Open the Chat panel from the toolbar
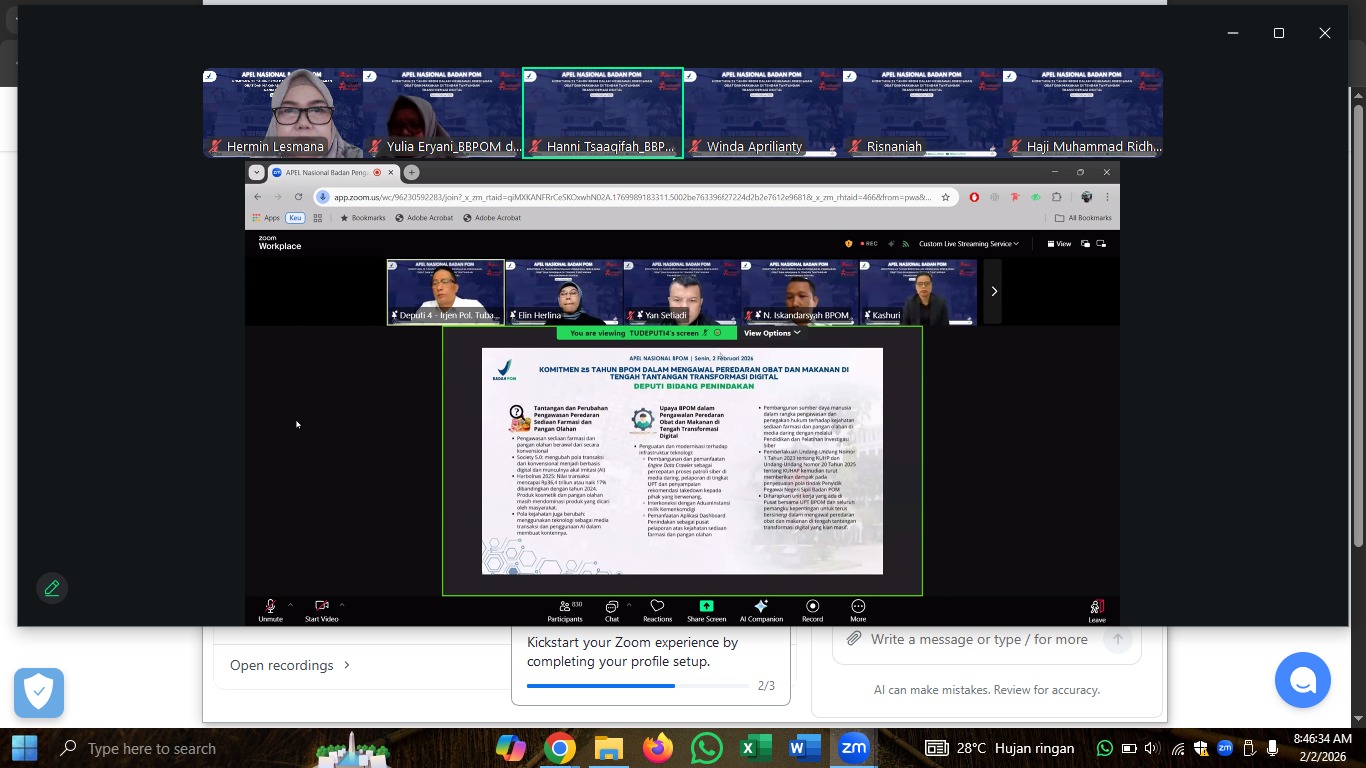This screenshot has width=1366, height=768. [x=612, y=606]
